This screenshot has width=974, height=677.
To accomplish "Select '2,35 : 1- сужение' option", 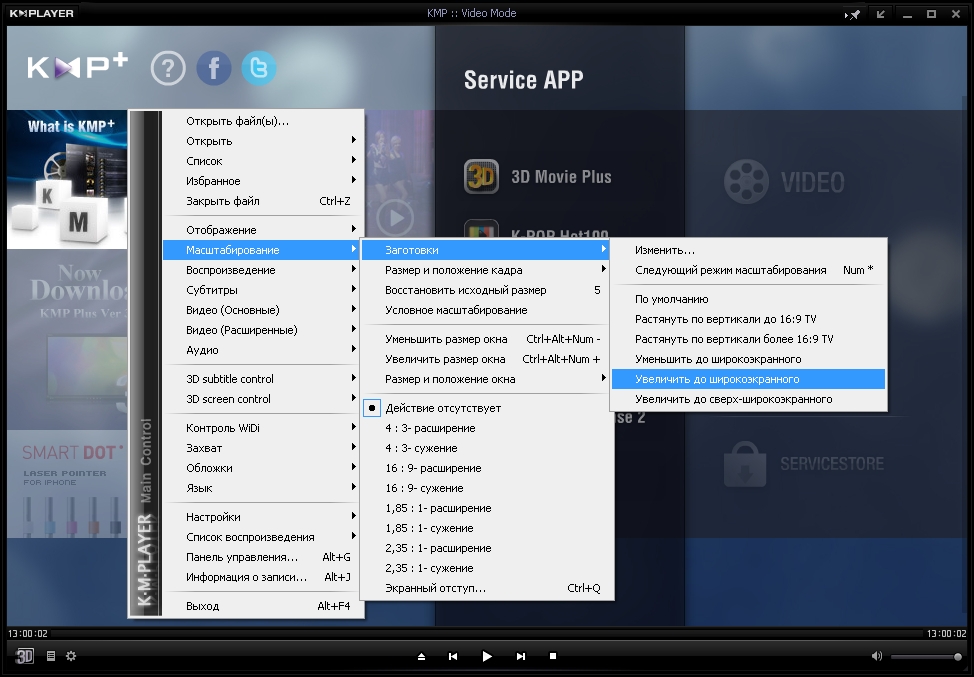I will 487,568.
